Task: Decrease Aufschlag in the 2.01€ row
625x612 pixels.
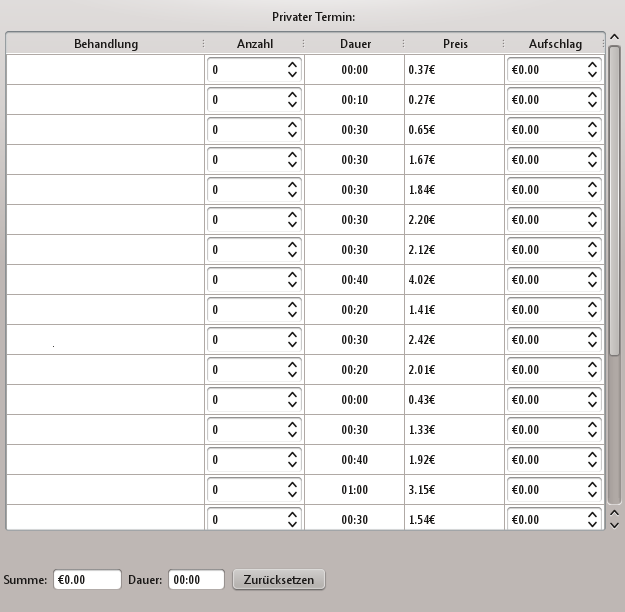Action: pos(592,374)
